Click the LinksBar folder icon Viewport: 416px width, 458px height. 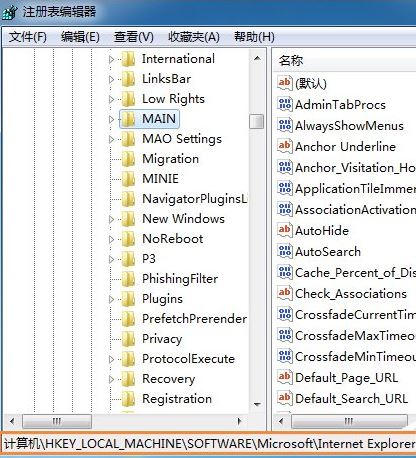128,79
